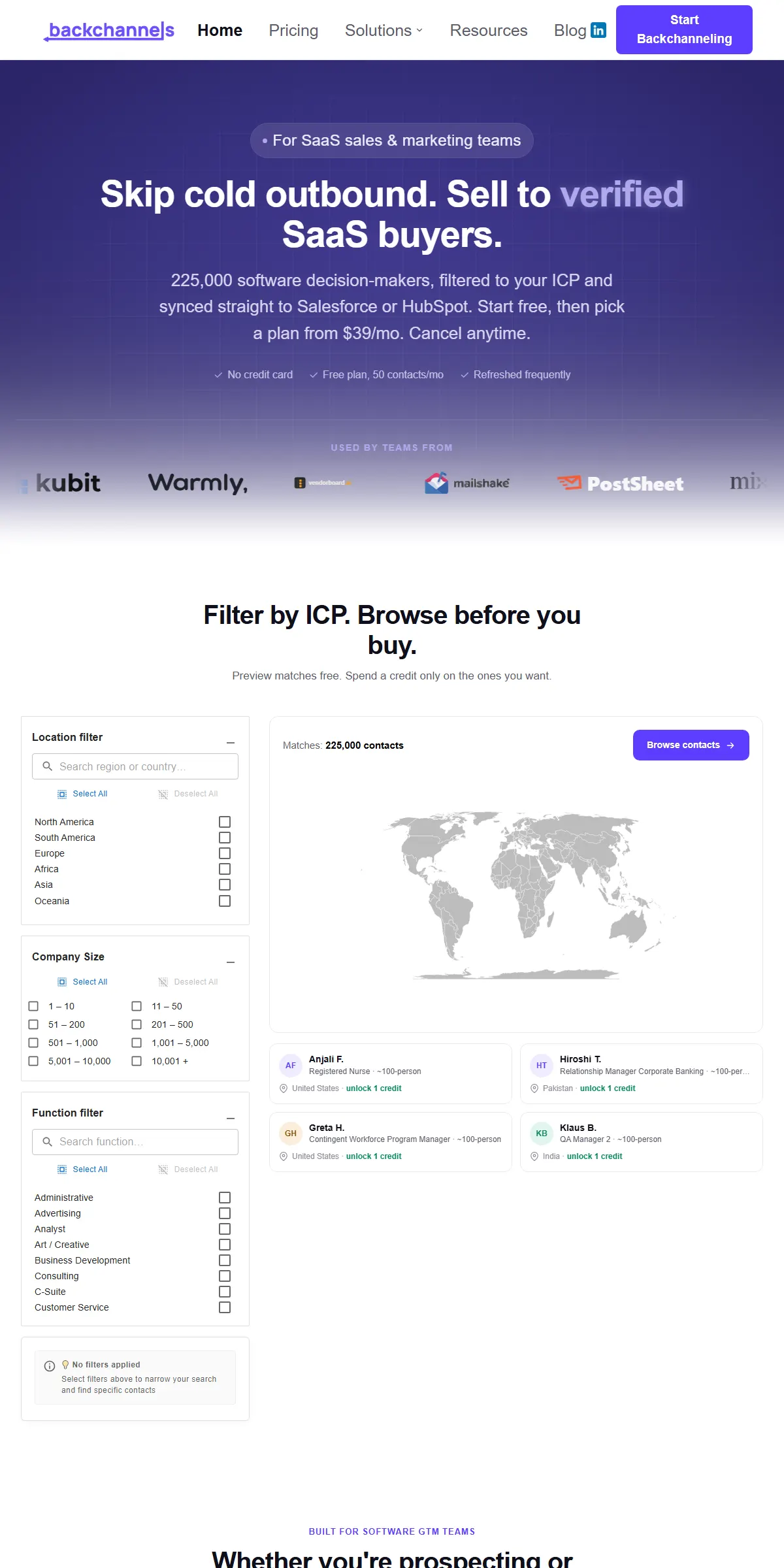This screenshot has height=1568, width=784.
Task: Click the vendorboard logo
Action: [323, 483]
